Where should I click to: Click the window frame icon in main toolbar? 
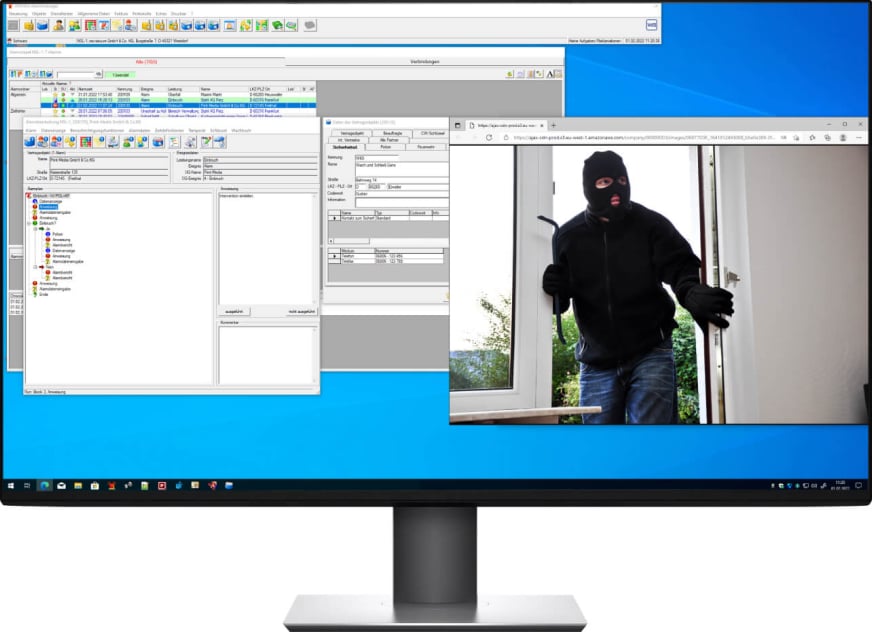pos(230,25)
